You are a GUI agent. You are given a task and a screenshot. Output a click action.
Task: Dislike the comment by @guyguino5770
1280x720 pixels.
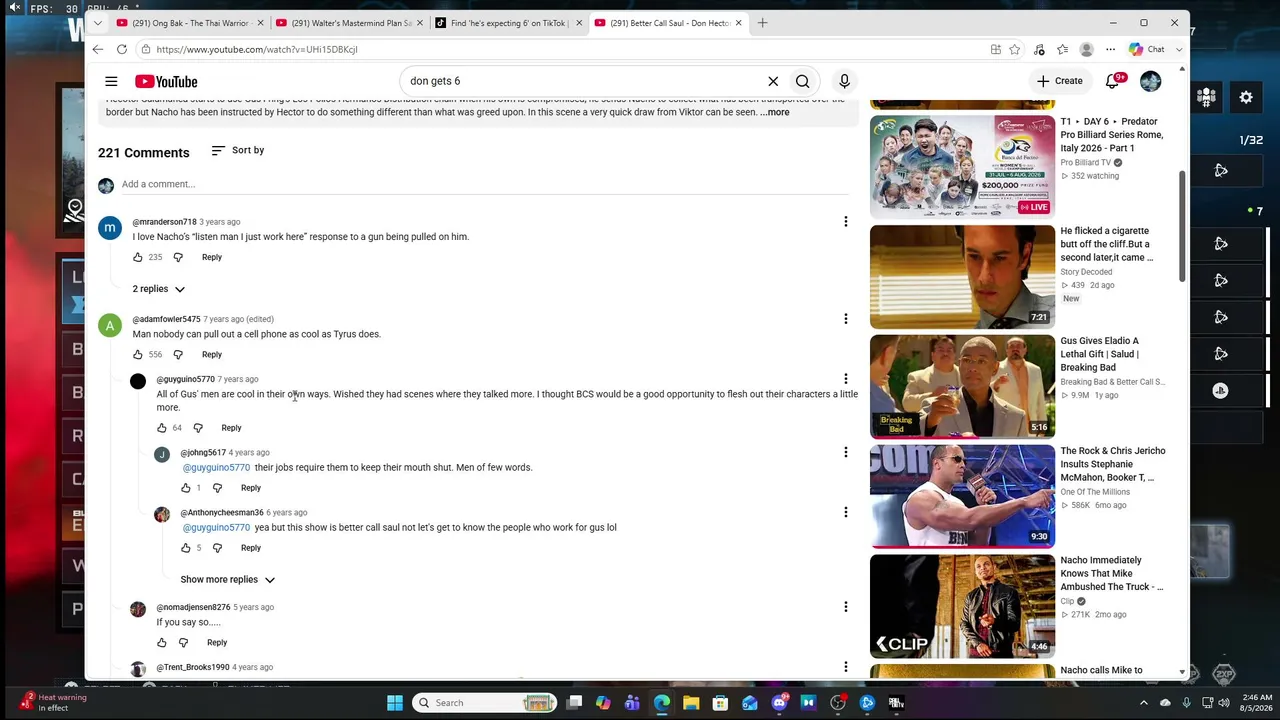click(198, 428)
